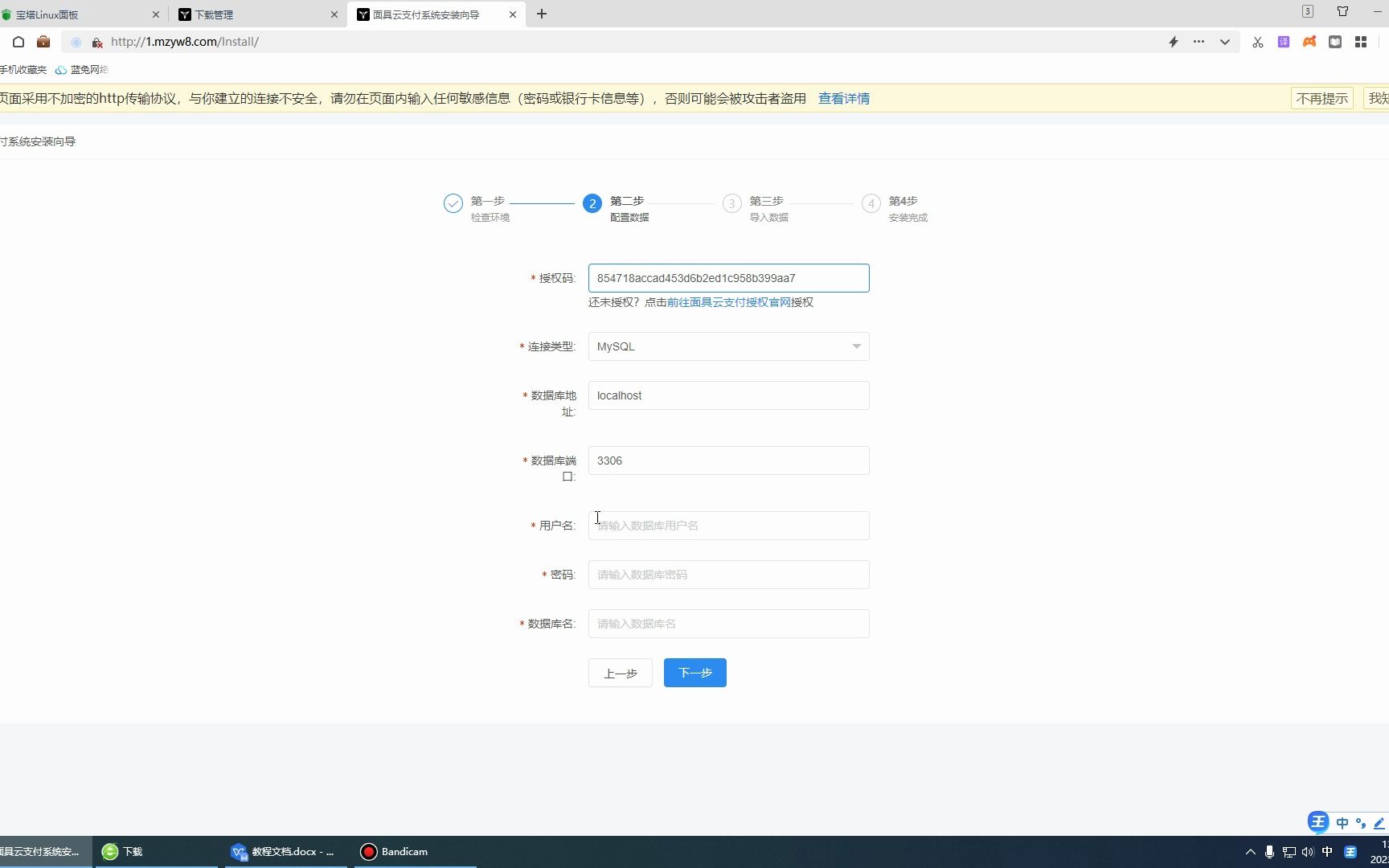Click the 不再提示 button
1389x868 pixels.
tap(1321, 99)
